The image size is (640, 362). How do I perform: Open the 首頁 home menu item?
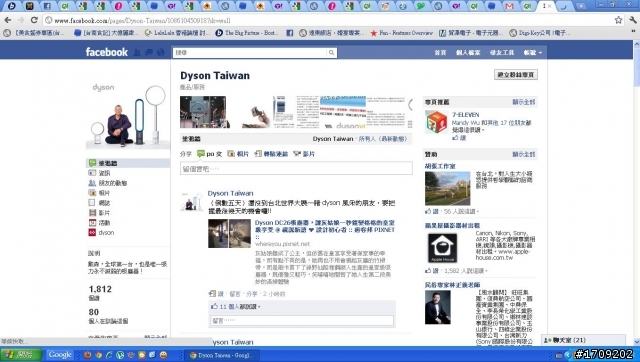pos(440,53)
